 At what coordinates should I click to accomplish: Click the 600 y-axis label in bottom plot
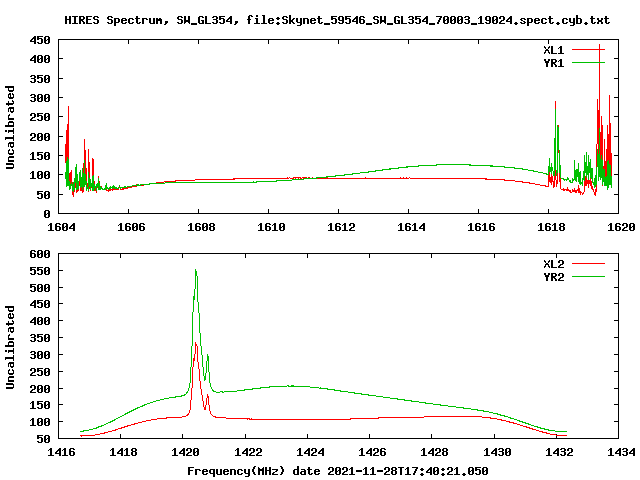pyautogui.click(x=40, y=254)
